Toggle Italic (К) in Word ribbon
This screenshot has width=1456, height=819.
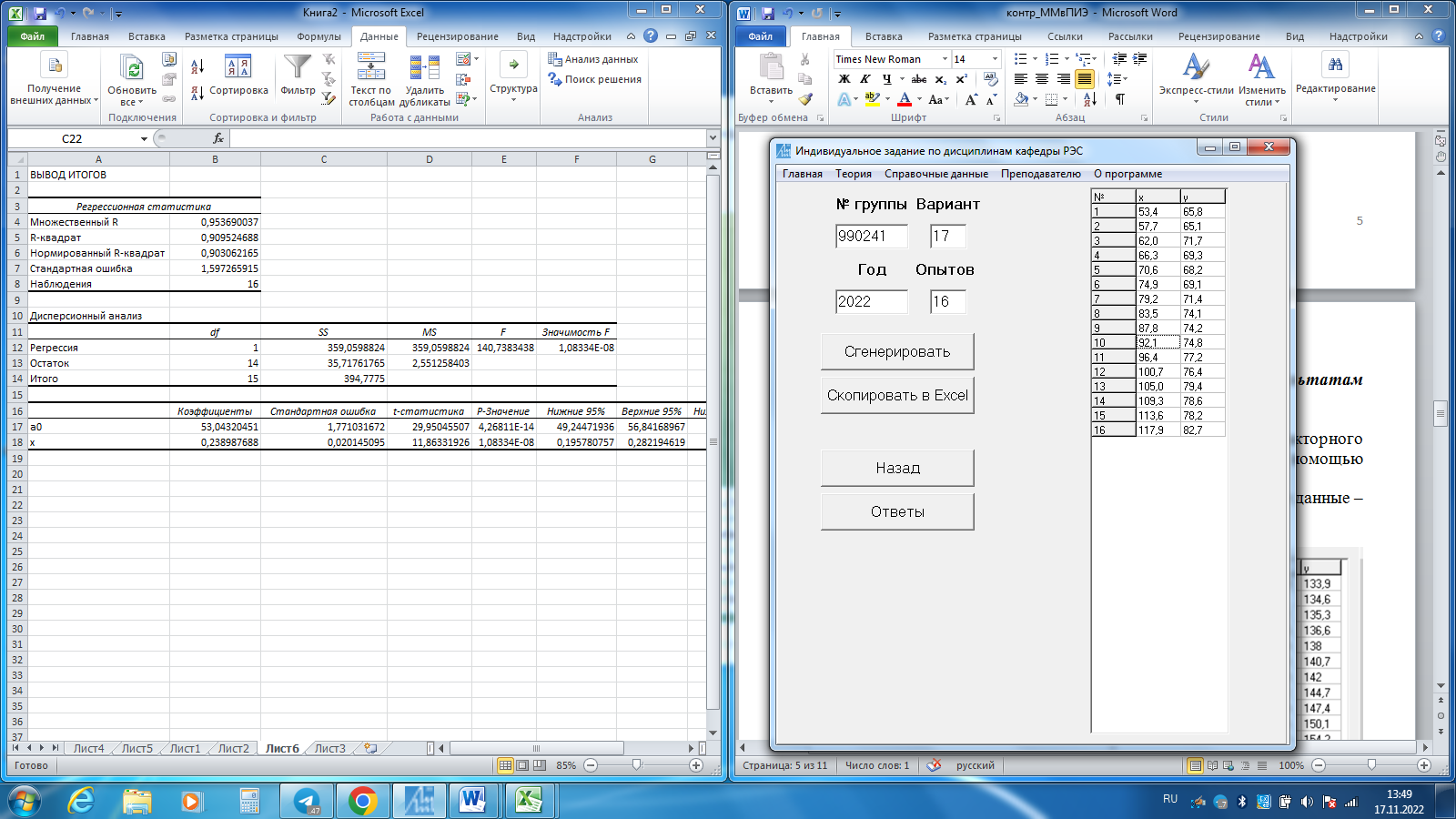pyautogui.click(x=865, y=79)
